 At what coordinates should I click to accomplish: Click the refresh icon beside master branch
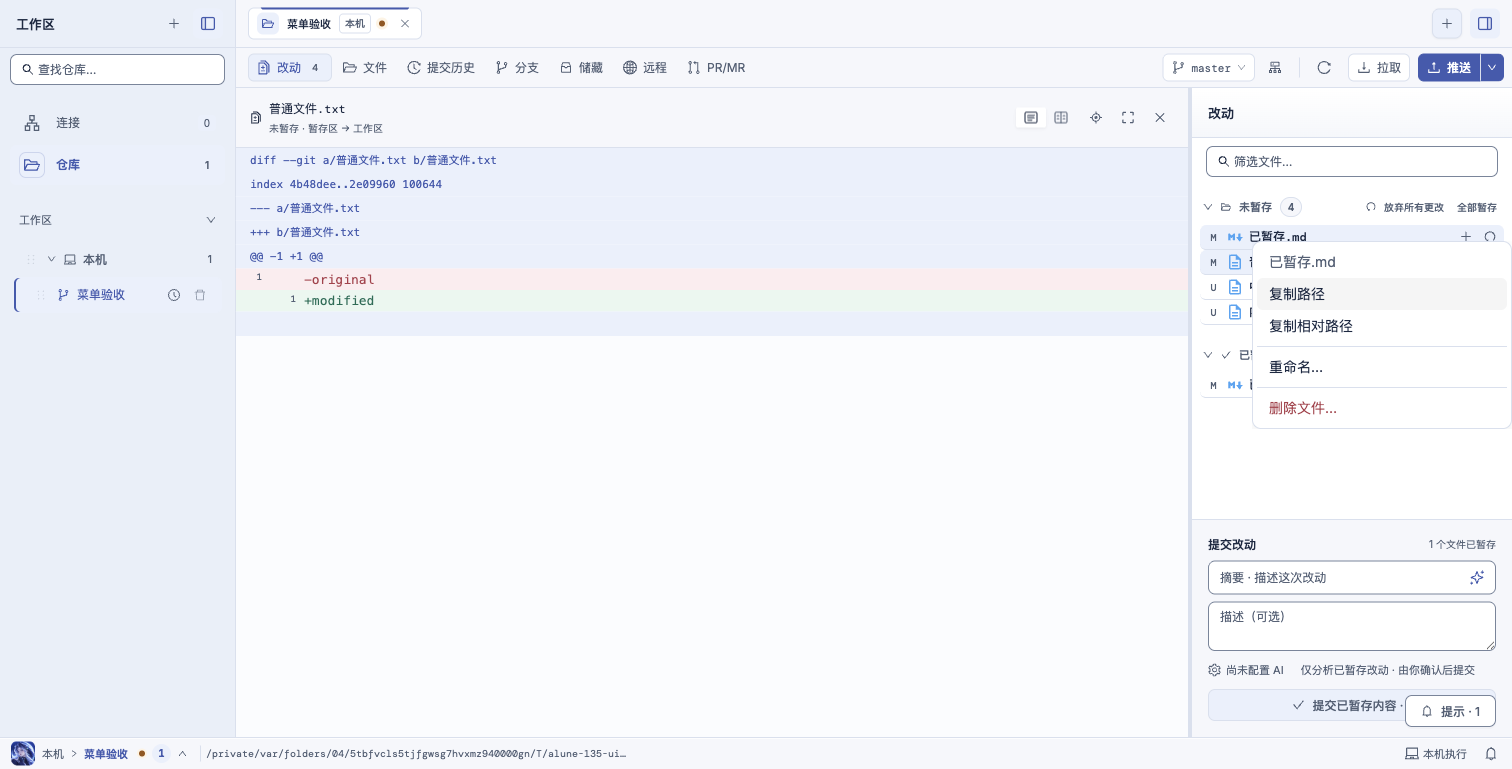(1324, 68)
